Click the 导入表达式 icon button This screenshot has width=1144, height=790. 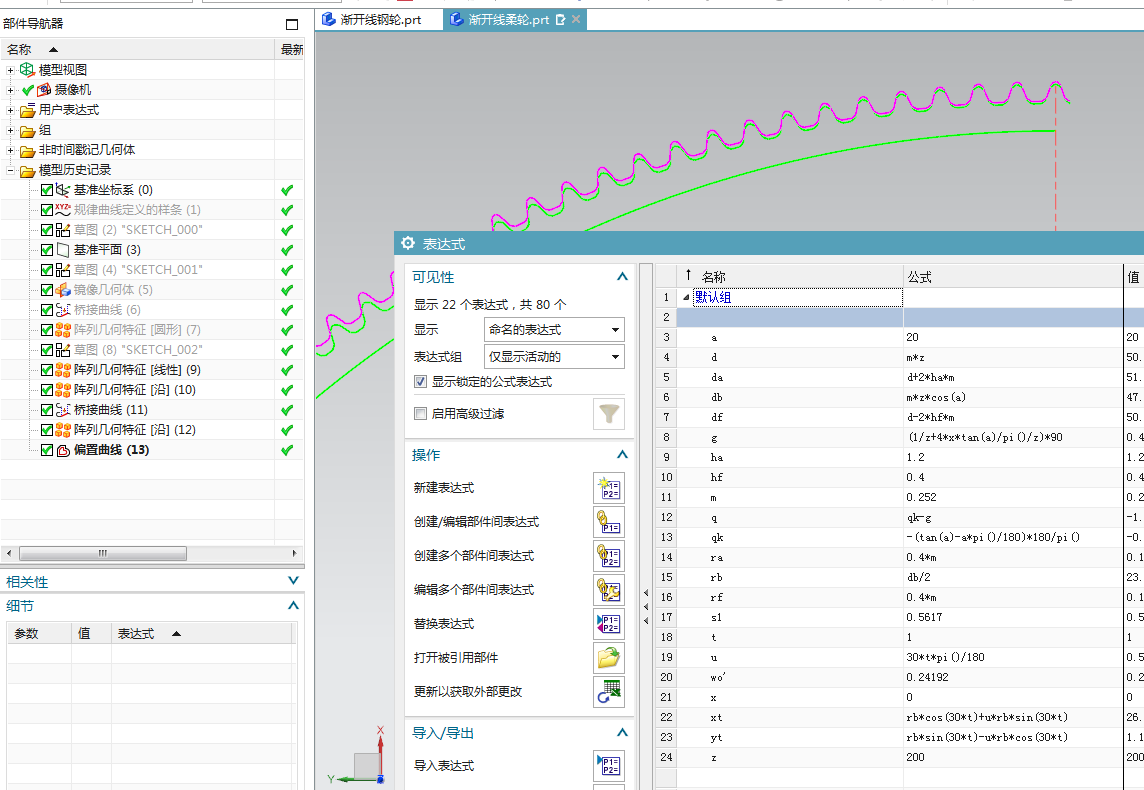point(608,766)
